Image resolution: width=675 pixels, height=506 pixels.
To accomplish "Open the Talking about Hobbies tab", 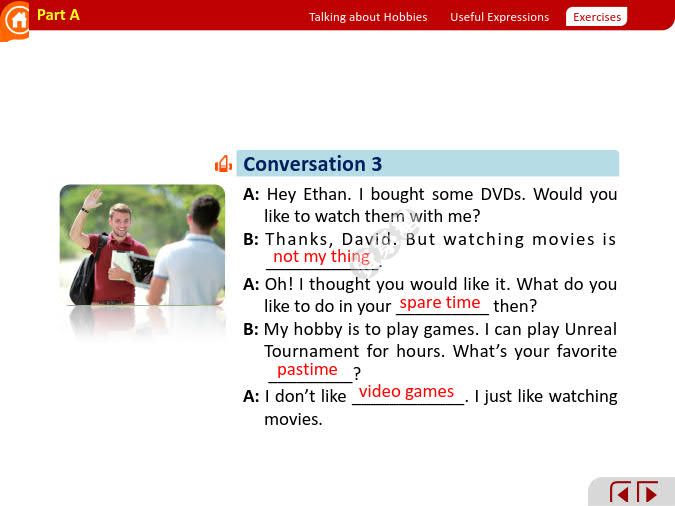I will (367, 17).
